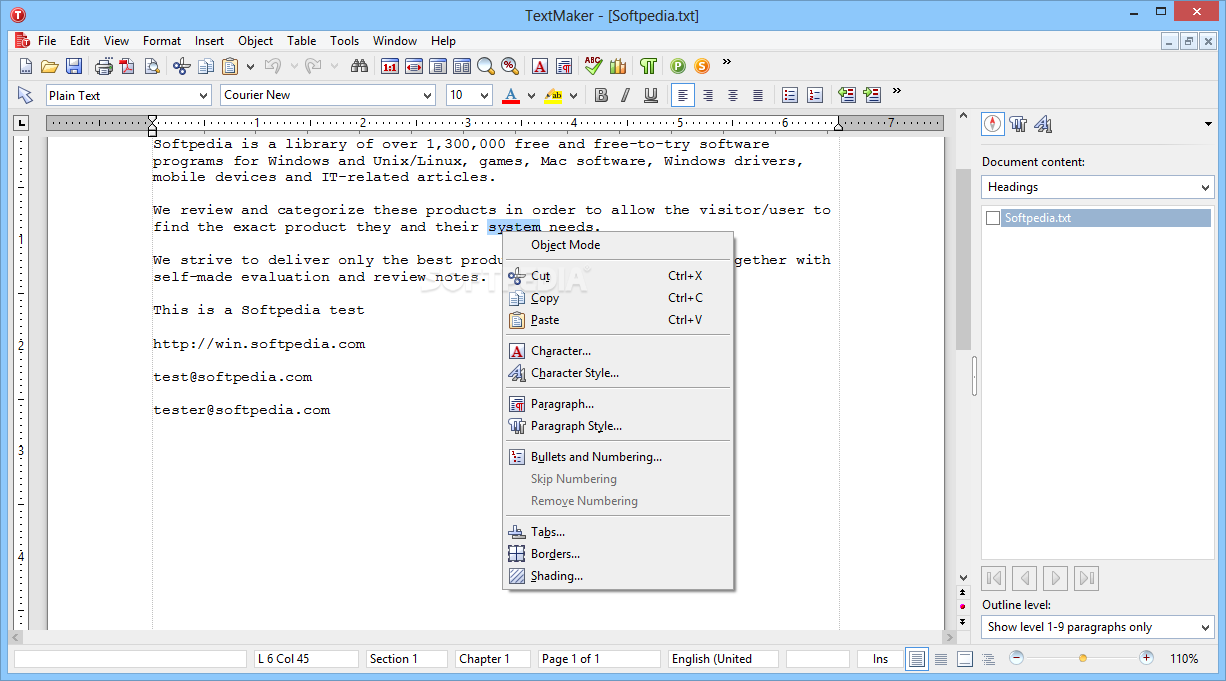Expand the Paste options arrow in toolbar
This screenshot has height=681, width=1226.
(250, 66)
